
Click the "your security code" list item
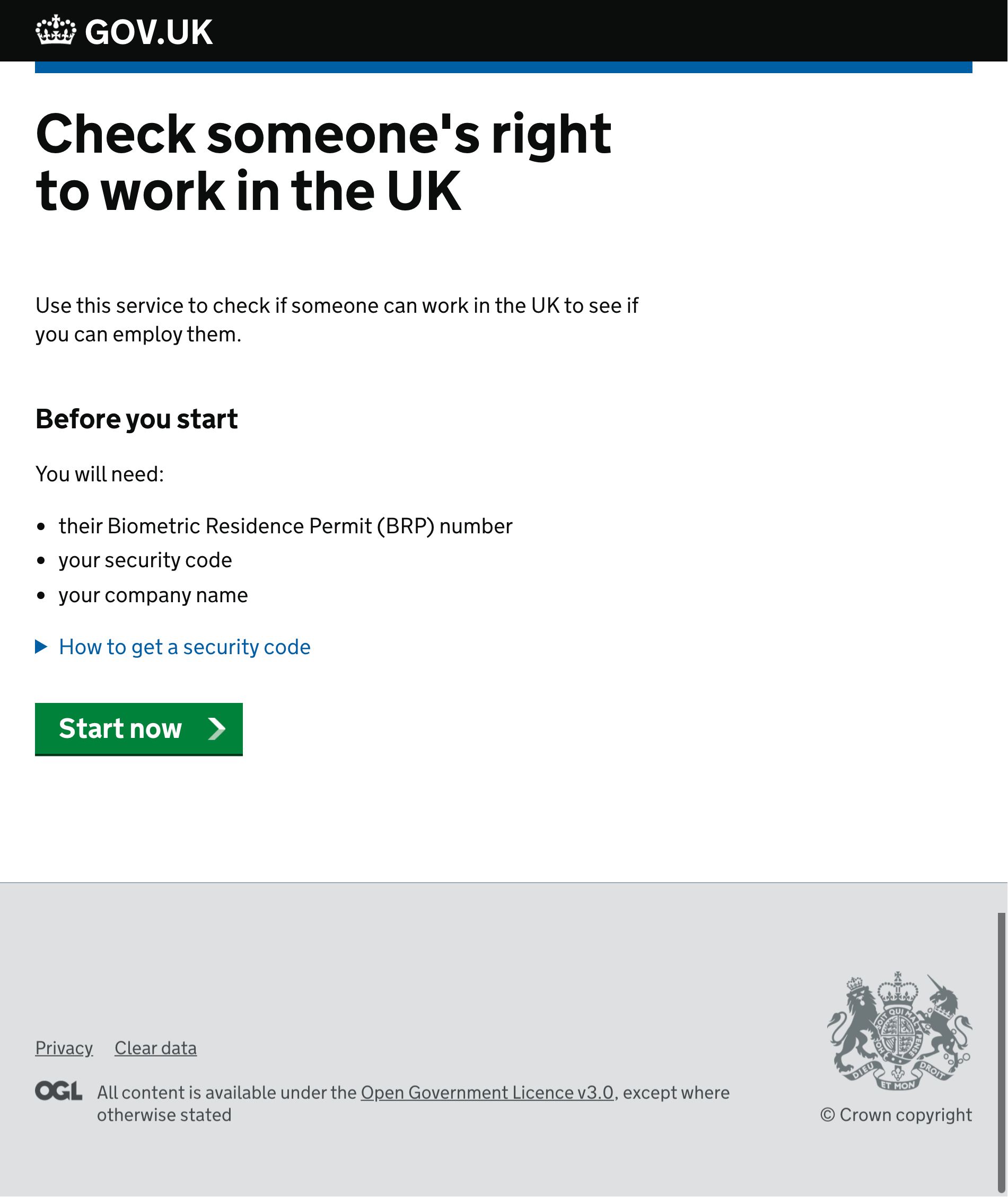pyautogui.click(x=145, y=560)
